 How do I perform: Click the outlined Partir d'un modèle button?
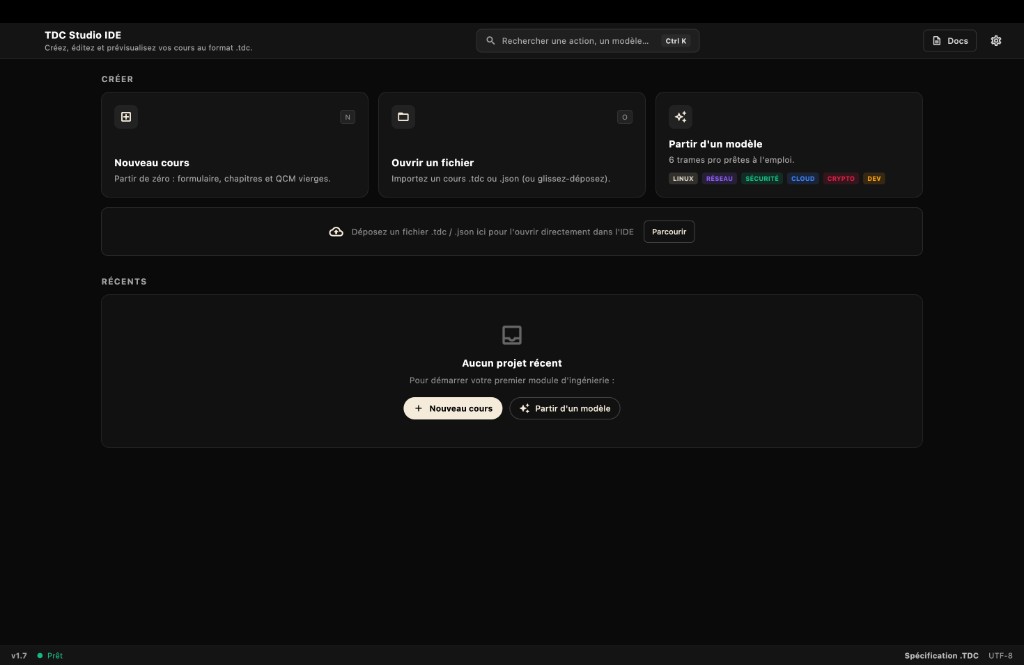(564, 408)
